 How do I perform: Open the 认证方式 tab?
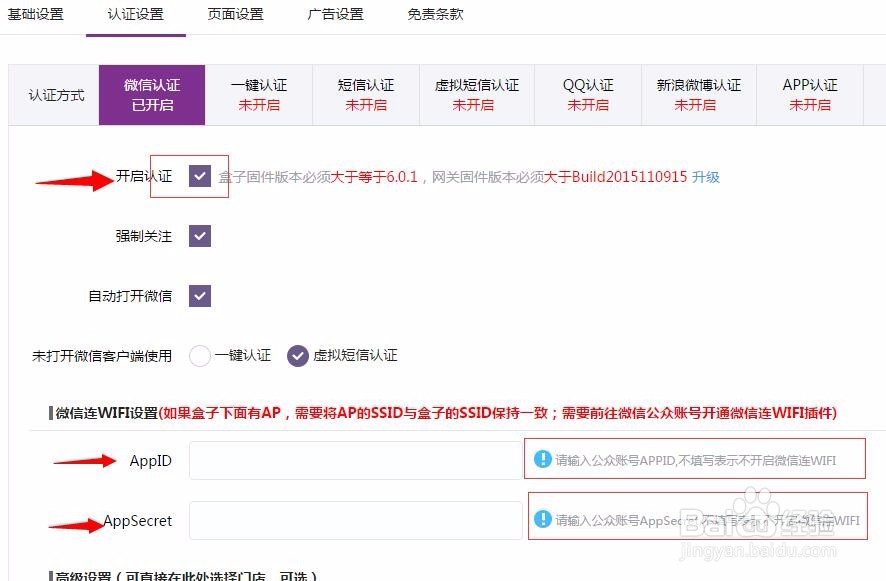[53, 94]
